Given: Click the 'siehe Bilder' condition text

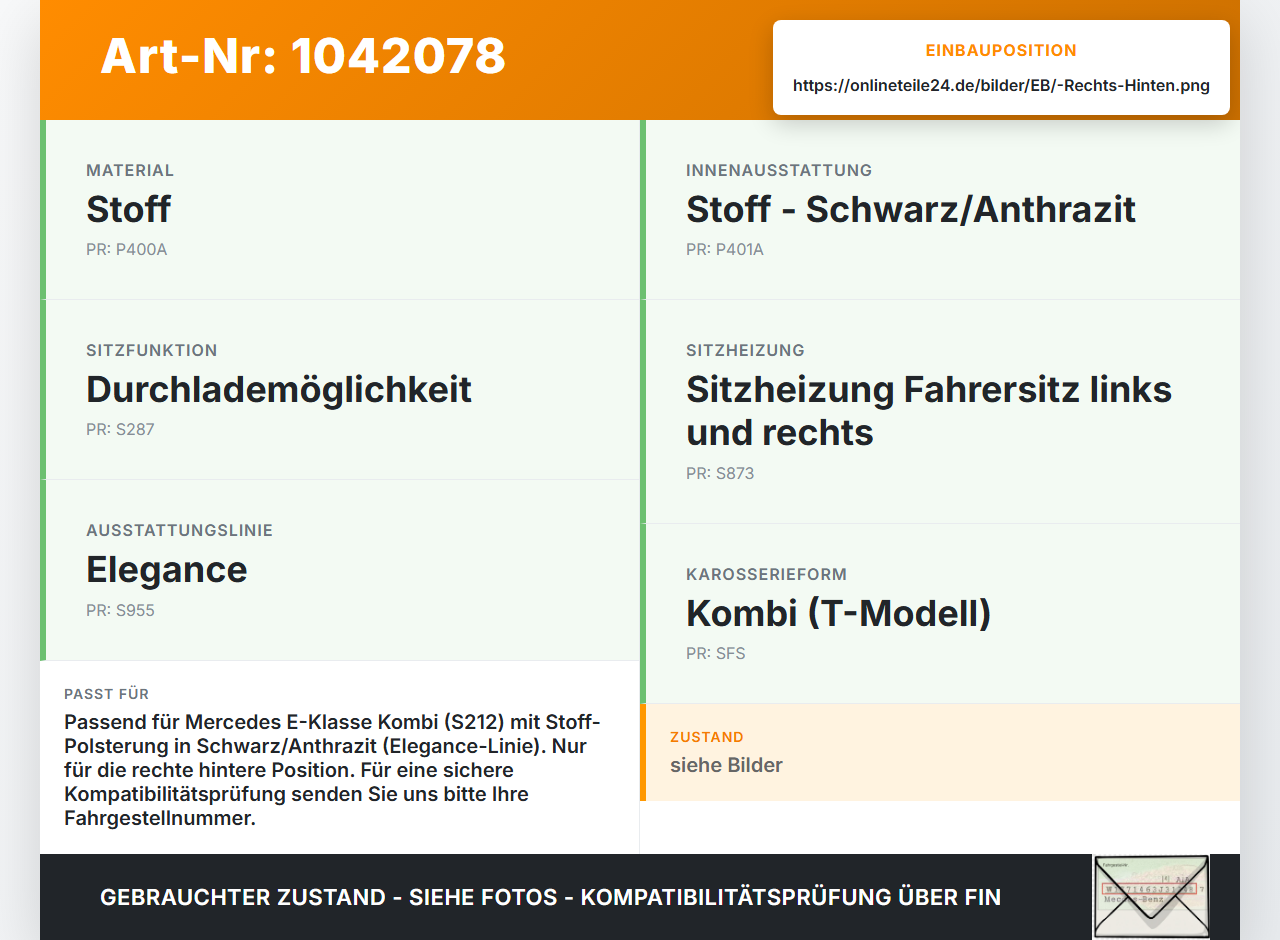Looking at the screenshot, I should (x=726, y=765).
